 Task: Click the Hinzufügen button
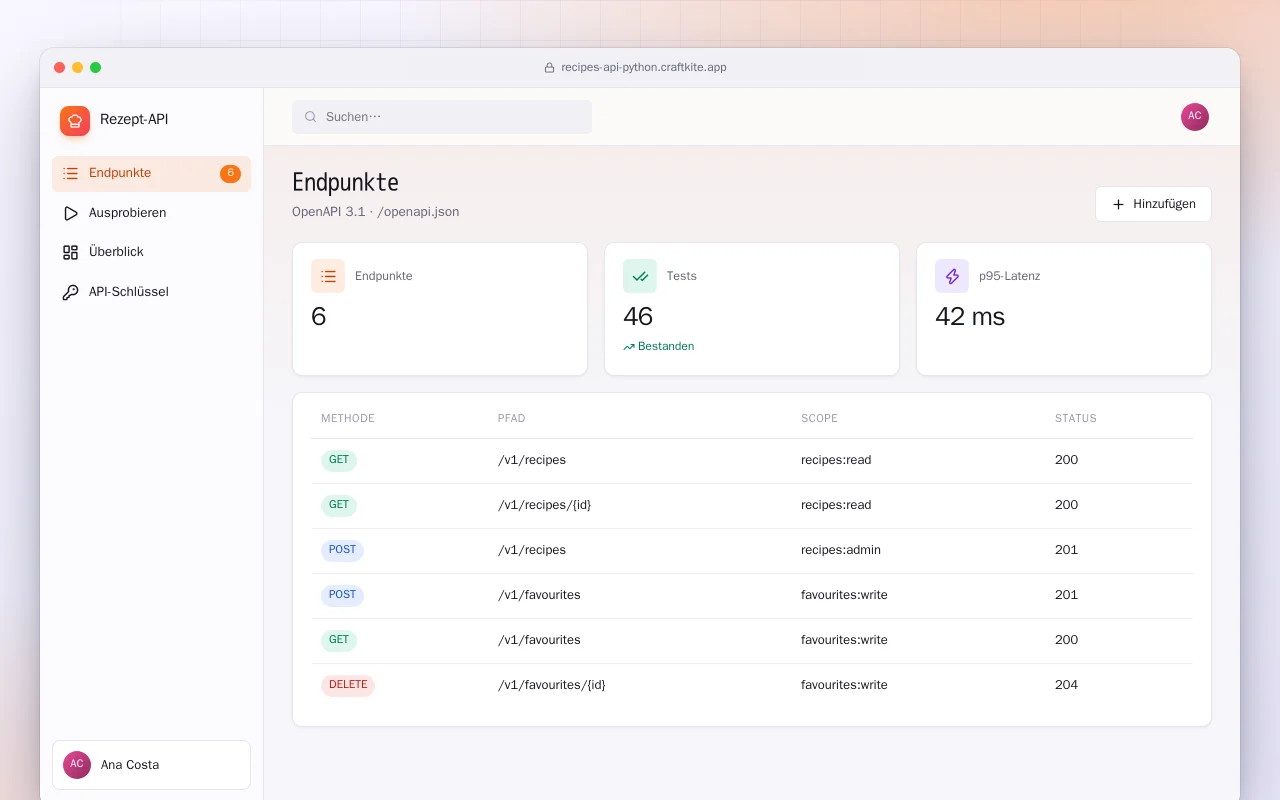click(1153, 204)
